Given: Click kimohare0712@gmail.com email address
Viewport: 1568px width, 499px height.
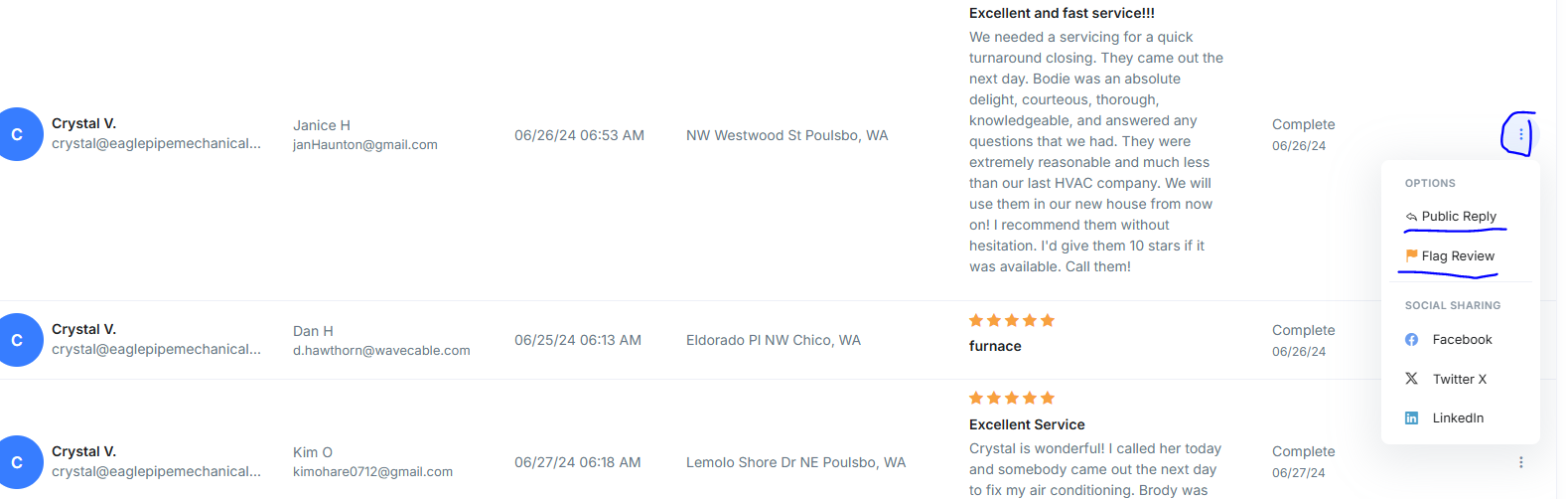Looking at the screenshot, I should coord(372,472).
